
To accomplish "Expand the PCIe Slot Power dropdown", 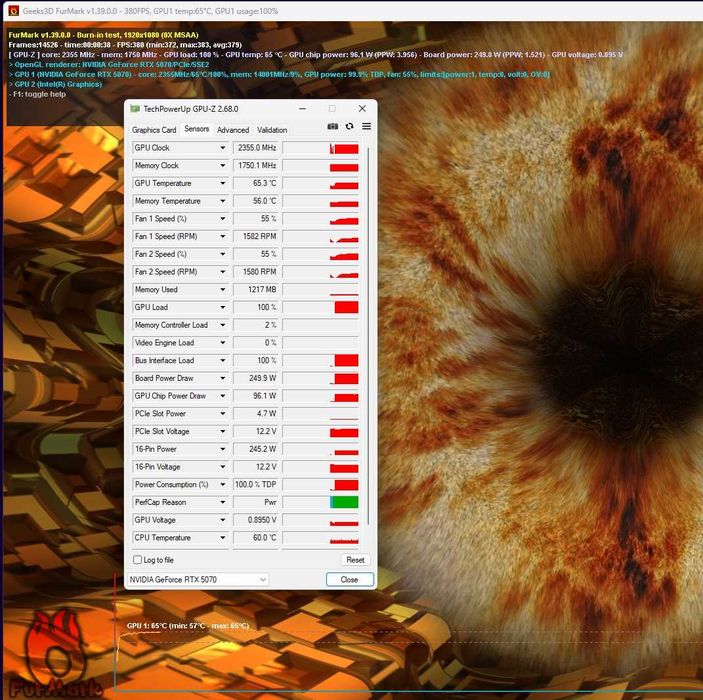I will [222, 413].
